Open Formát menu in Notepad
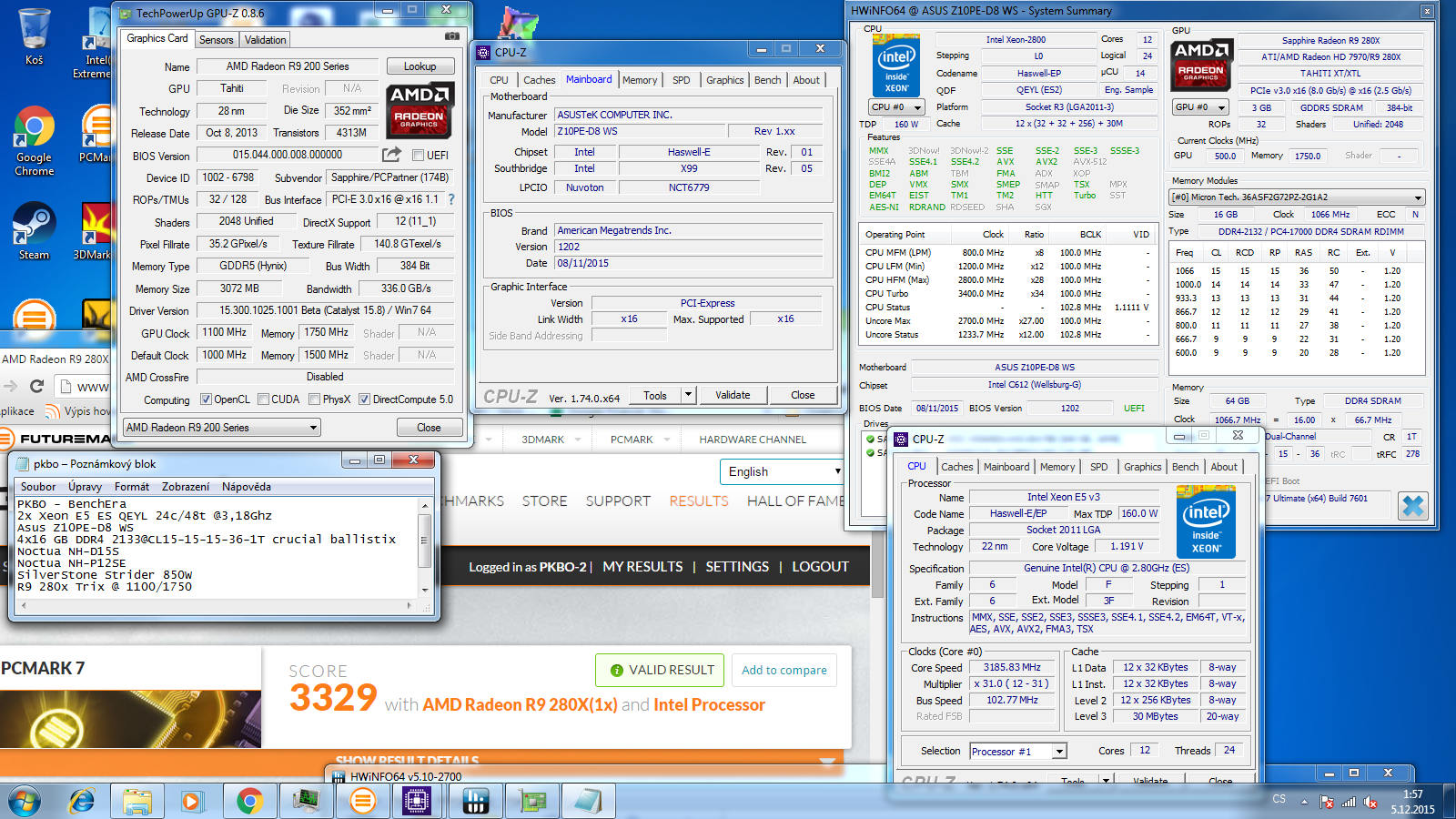The width and height of the screenshot is (1456, 819). pyautogui.click(x=132, y=487)
